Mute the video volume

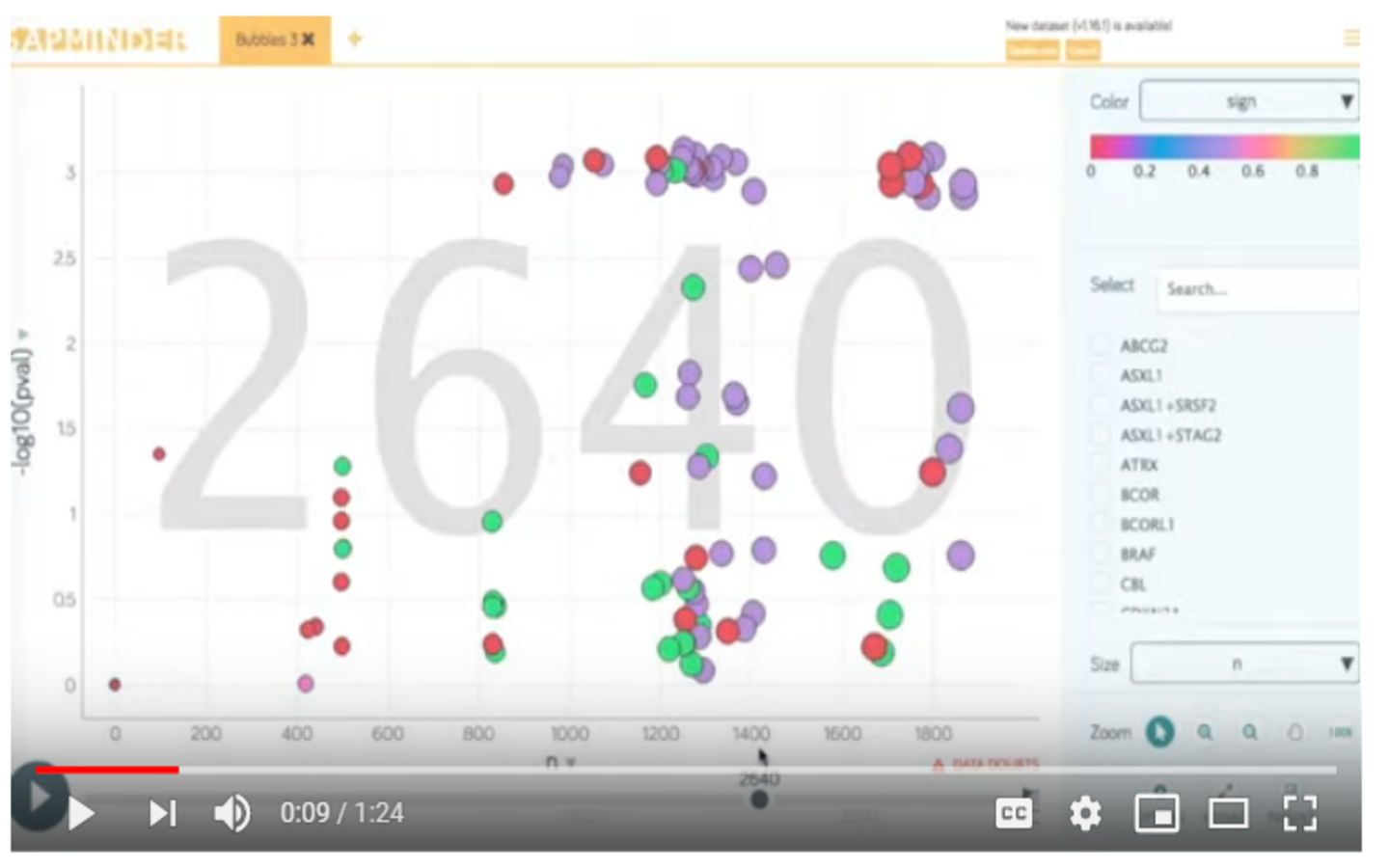231,814
